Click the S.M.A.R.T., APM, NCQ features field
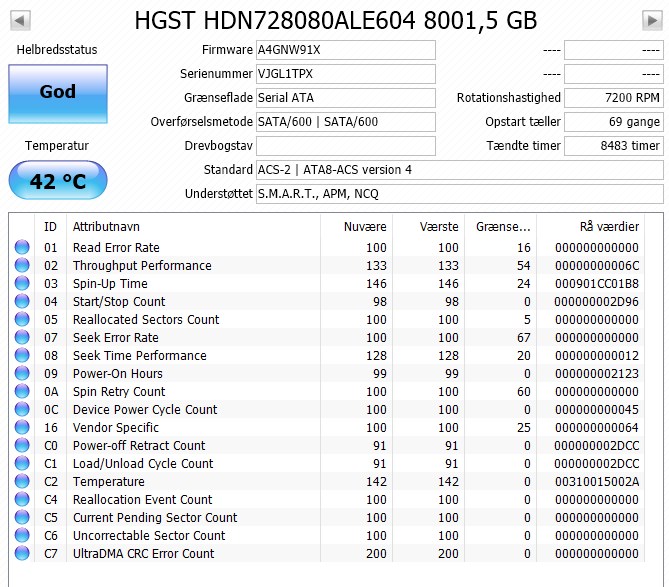Image resolution: width=669 pixels, height=587 pixels. 460,194
